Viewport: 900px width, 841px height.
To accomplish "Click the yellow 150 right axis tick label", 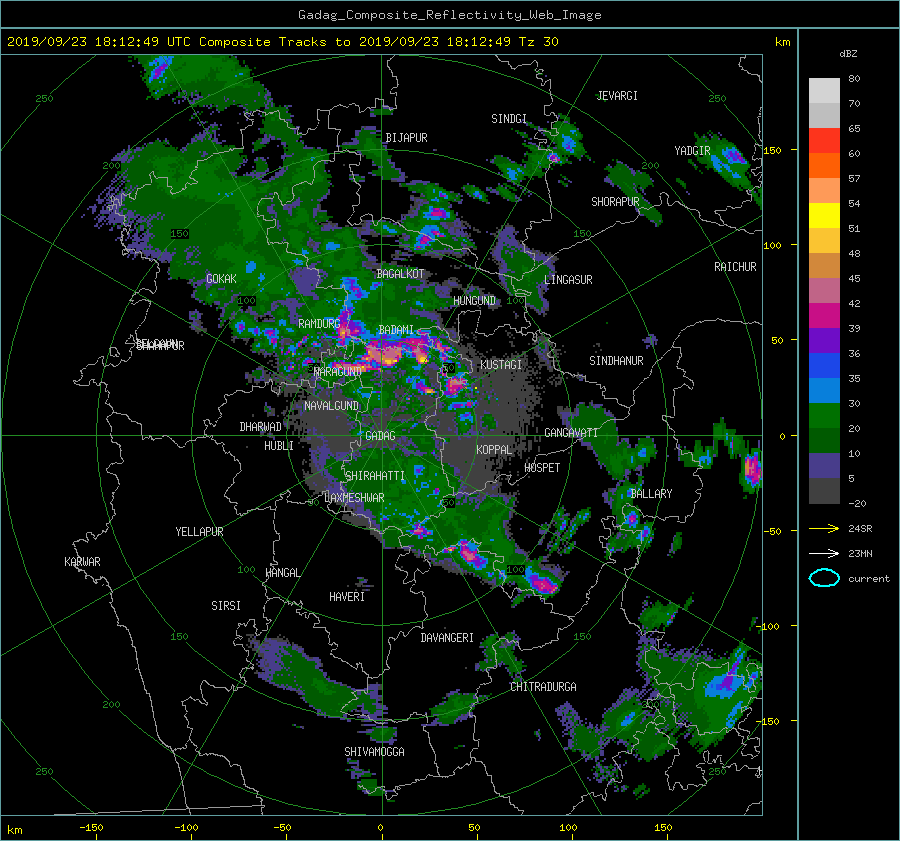I will 773,150.
